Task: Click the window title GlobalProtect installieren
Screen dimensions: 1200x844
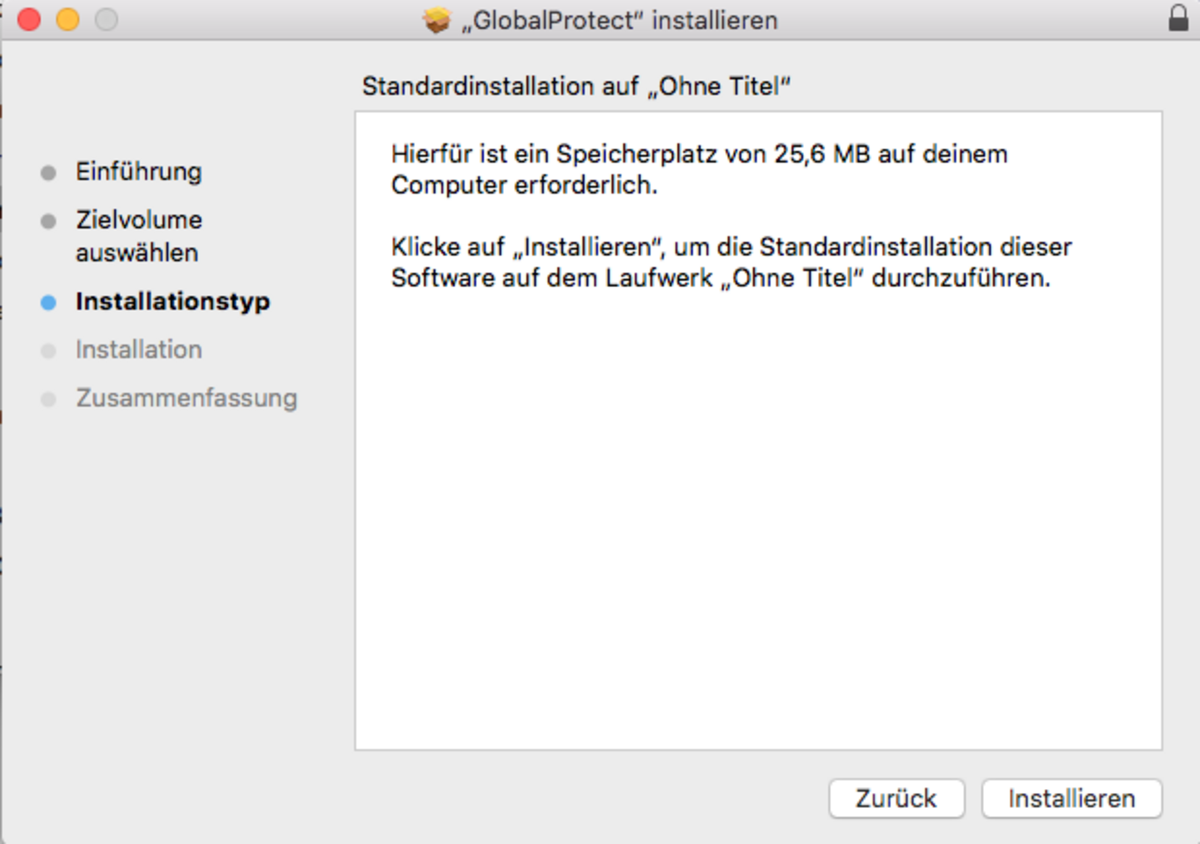Action: click(618, 20)
